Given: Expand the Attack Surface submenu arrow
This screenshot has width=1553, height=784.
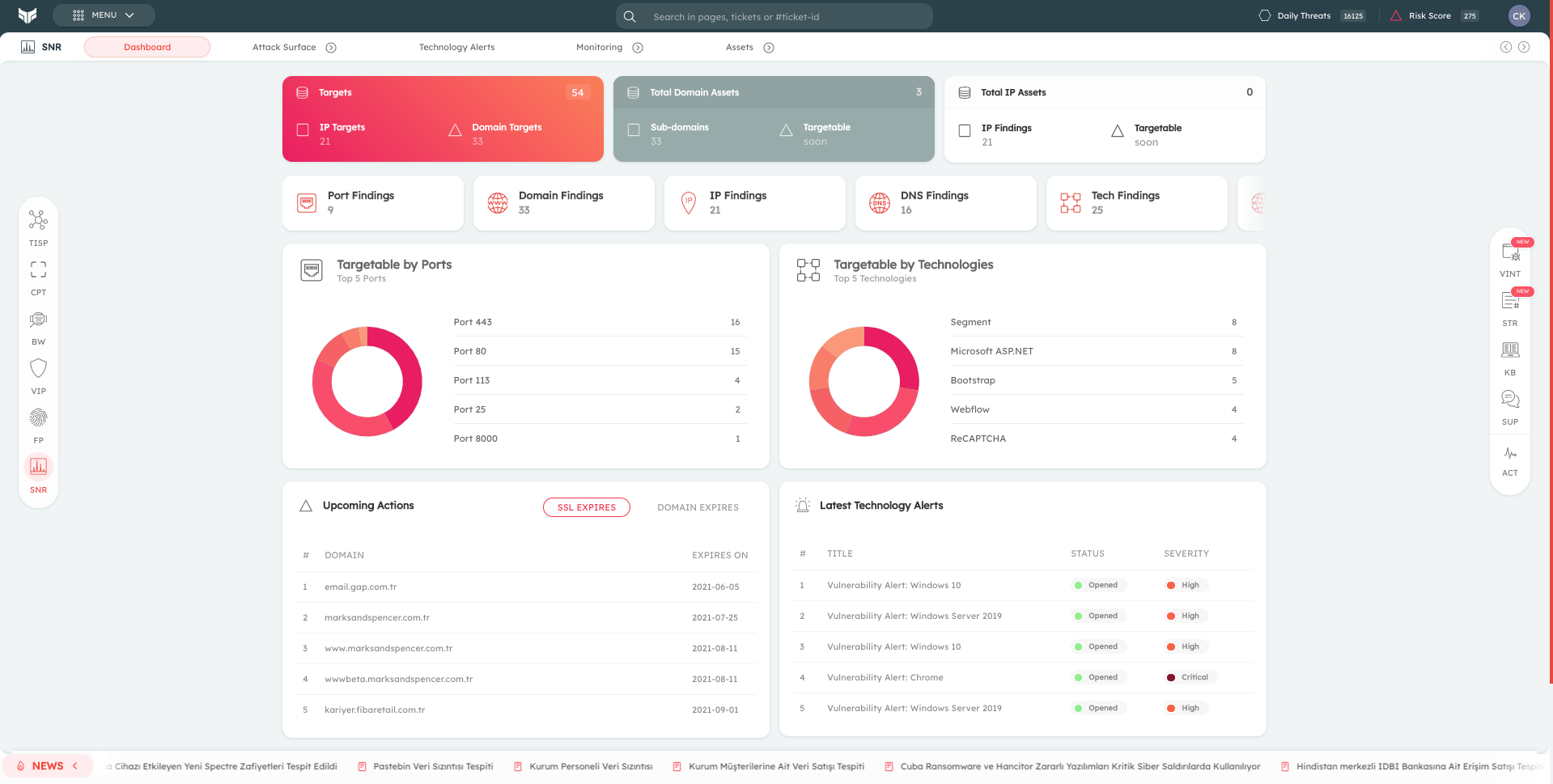Looking at the screenshot, I should pyautogui.click(x=331, y=48).
